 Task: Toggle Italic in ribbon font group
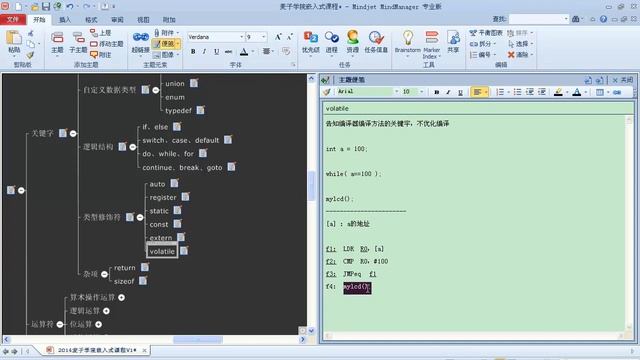click(x=204, y=51)
